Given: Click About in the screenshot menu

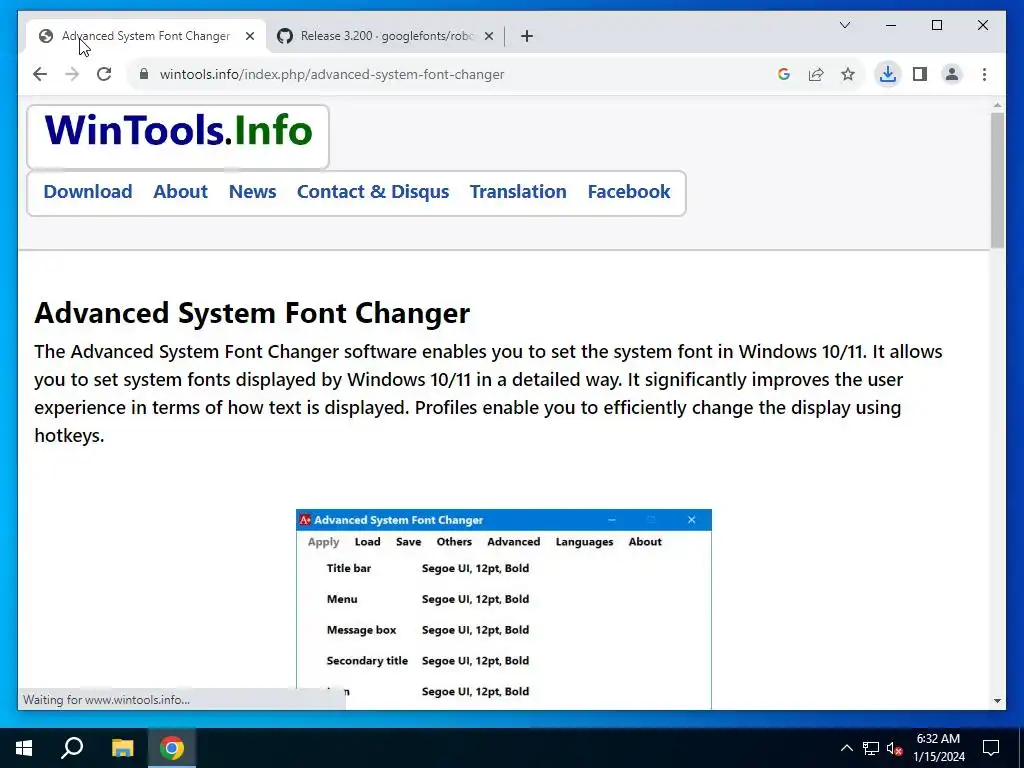Looking at the screenshot, I should (645, 542).
